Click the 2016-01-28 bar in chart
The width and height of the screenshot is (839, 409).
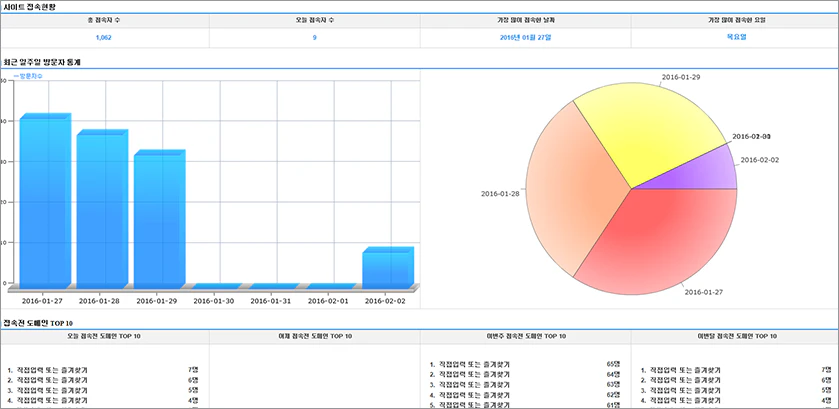point(102,210)
